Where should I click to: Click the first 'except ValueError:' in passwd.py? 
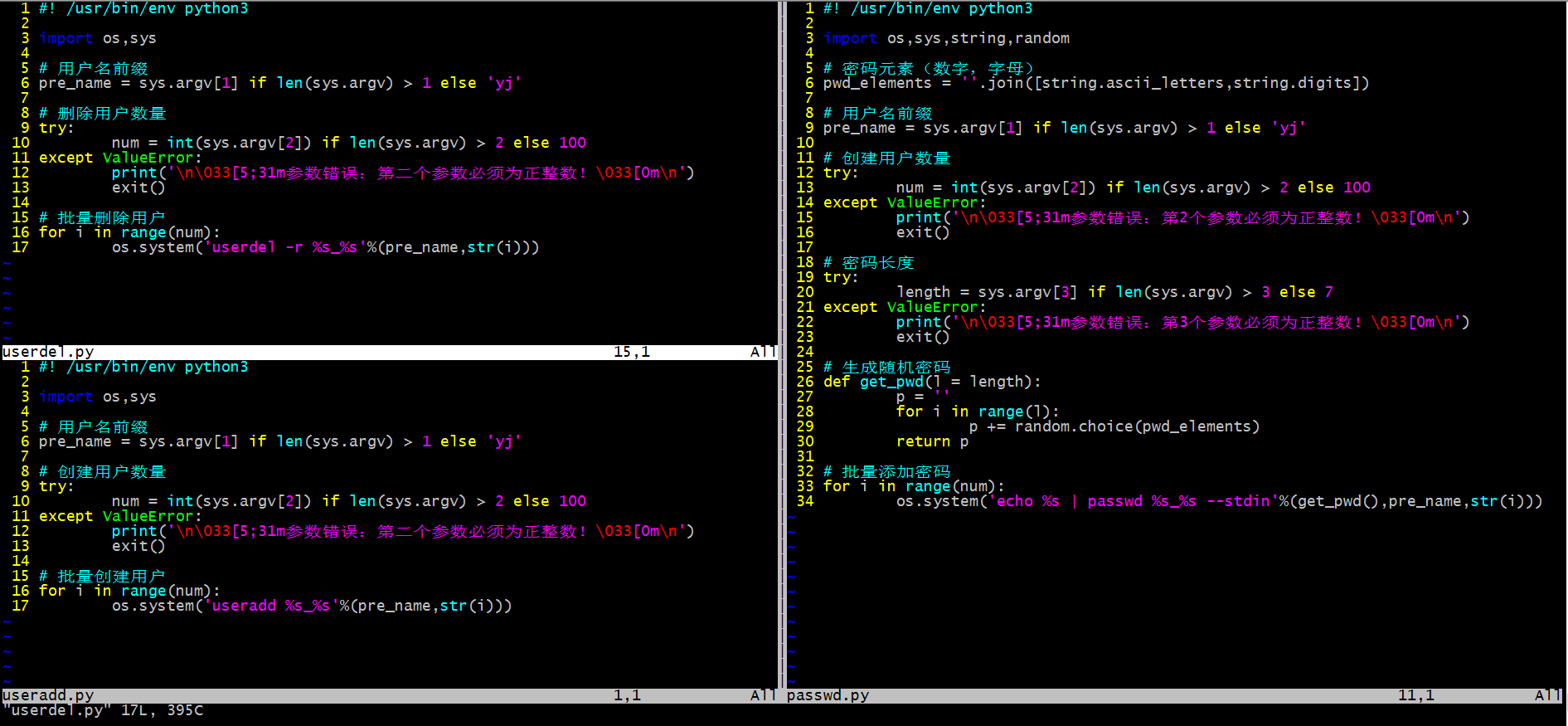point(905,202)
